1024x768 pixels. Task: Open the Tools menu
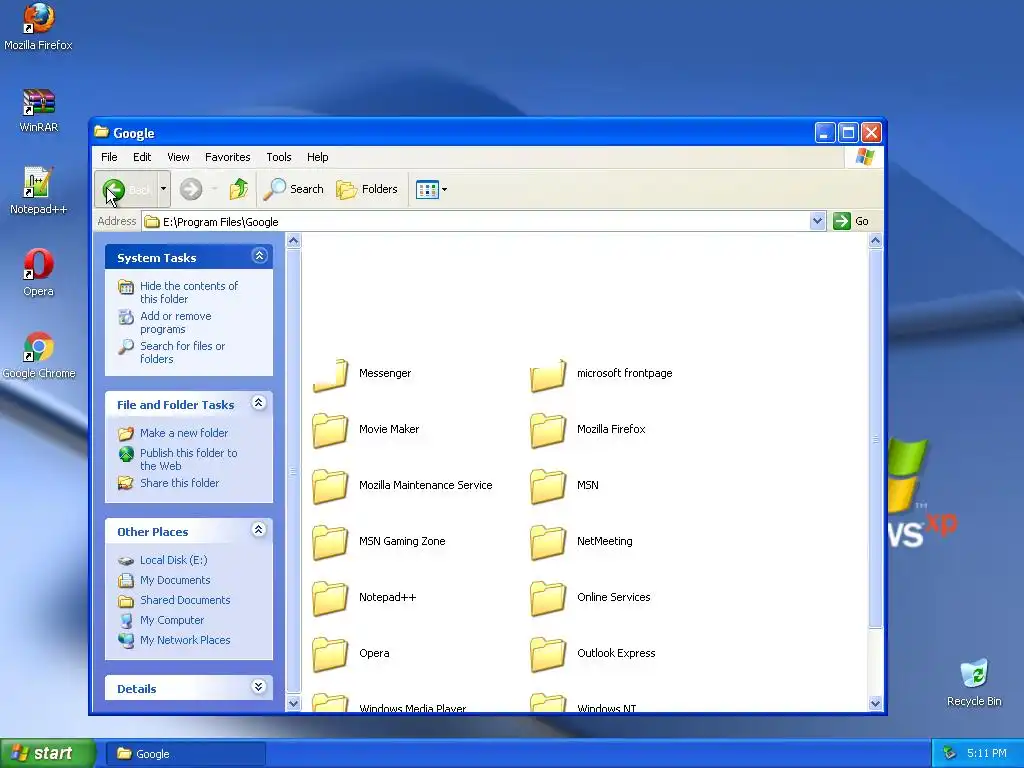click(x=279, y=157)
